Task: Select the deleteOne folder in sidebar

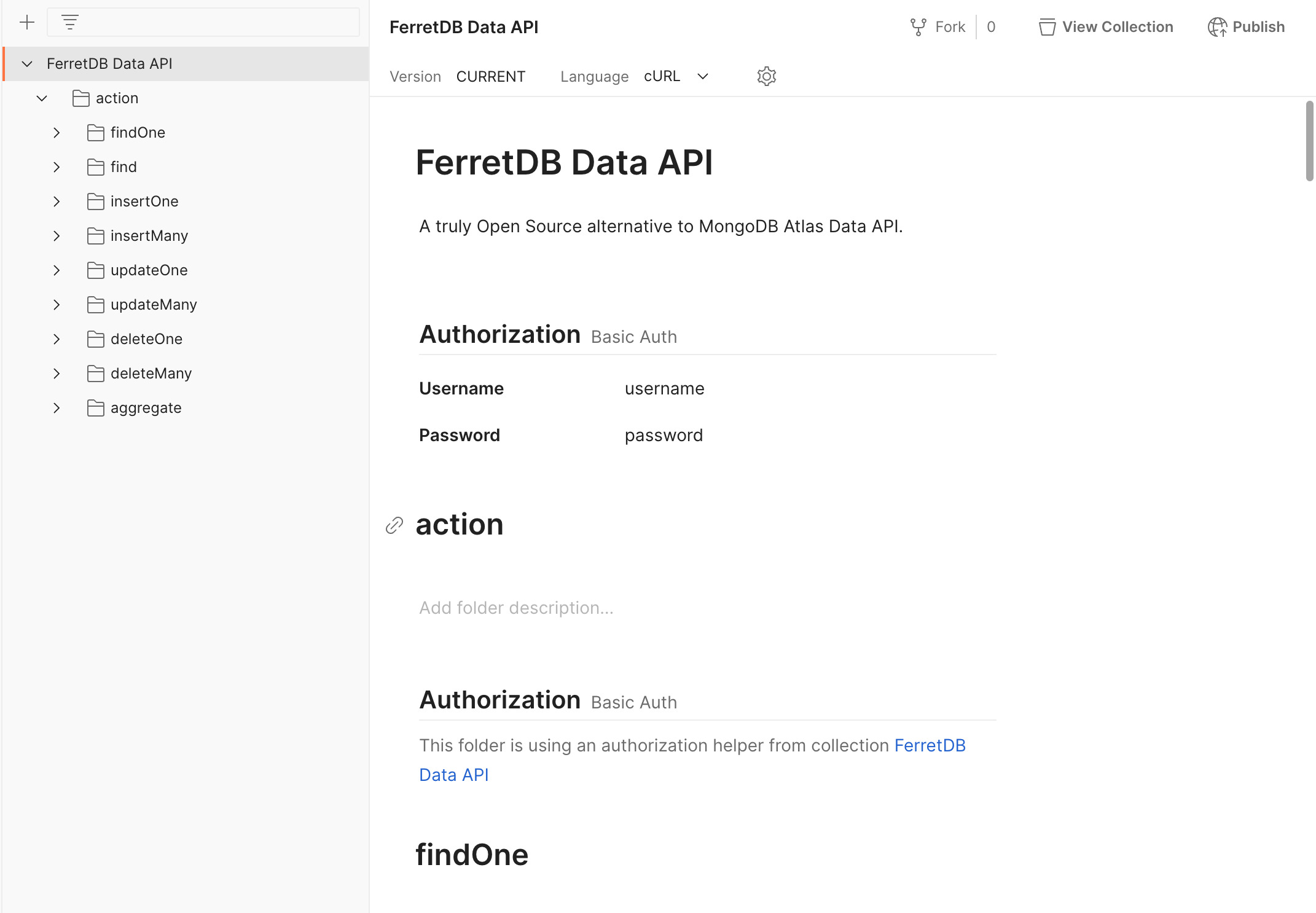Action: coord(146,339)
